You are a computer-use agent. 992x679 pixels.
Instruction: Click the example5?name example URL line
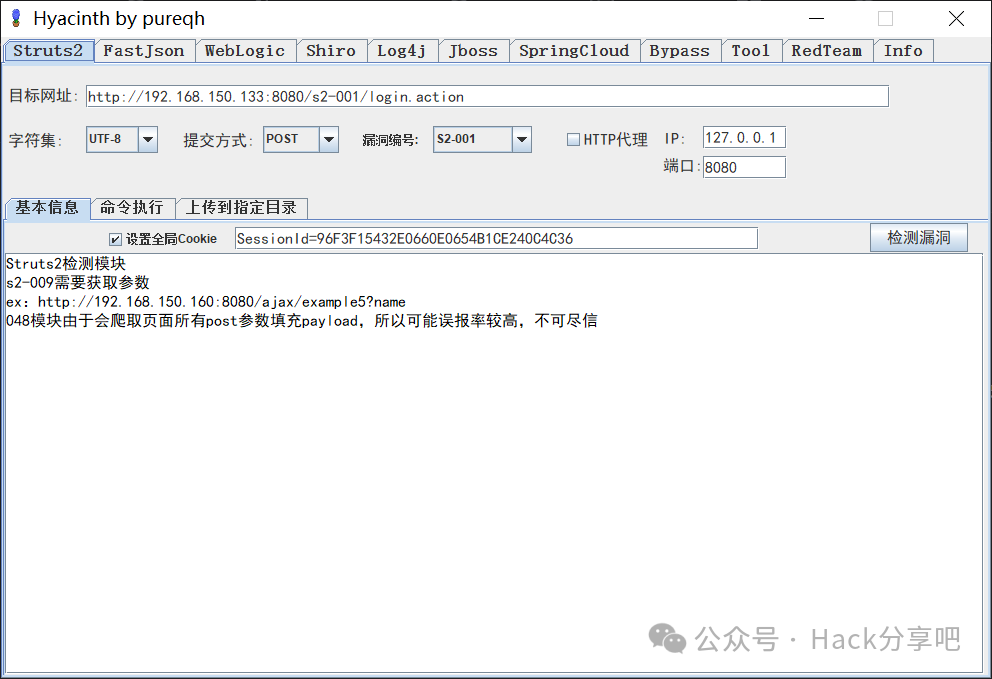tap(206, 302)
